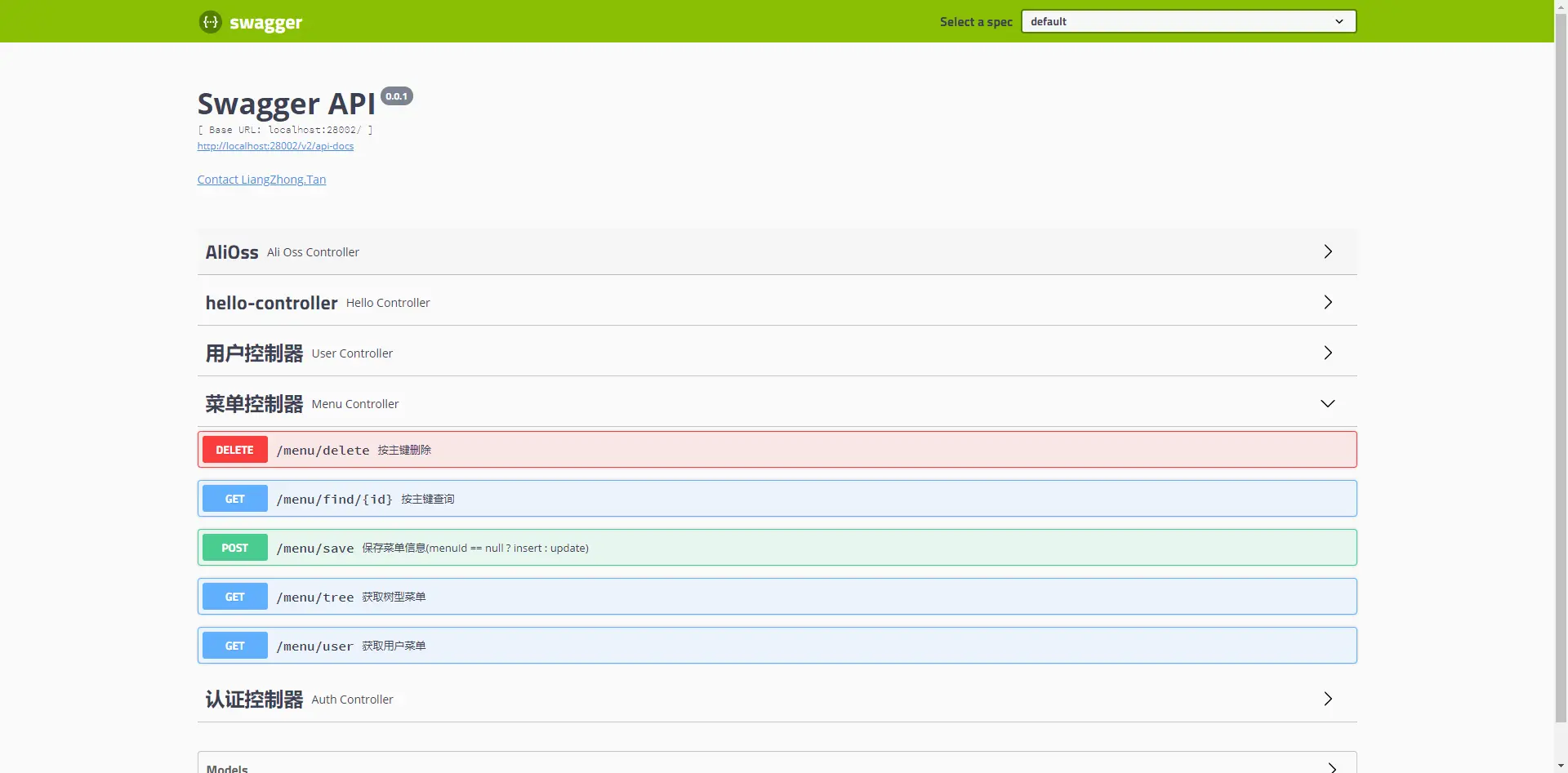1568x773 pixels.
Task: Open the /menu/find/{id} endpoint path
Action: pos(334,500)
